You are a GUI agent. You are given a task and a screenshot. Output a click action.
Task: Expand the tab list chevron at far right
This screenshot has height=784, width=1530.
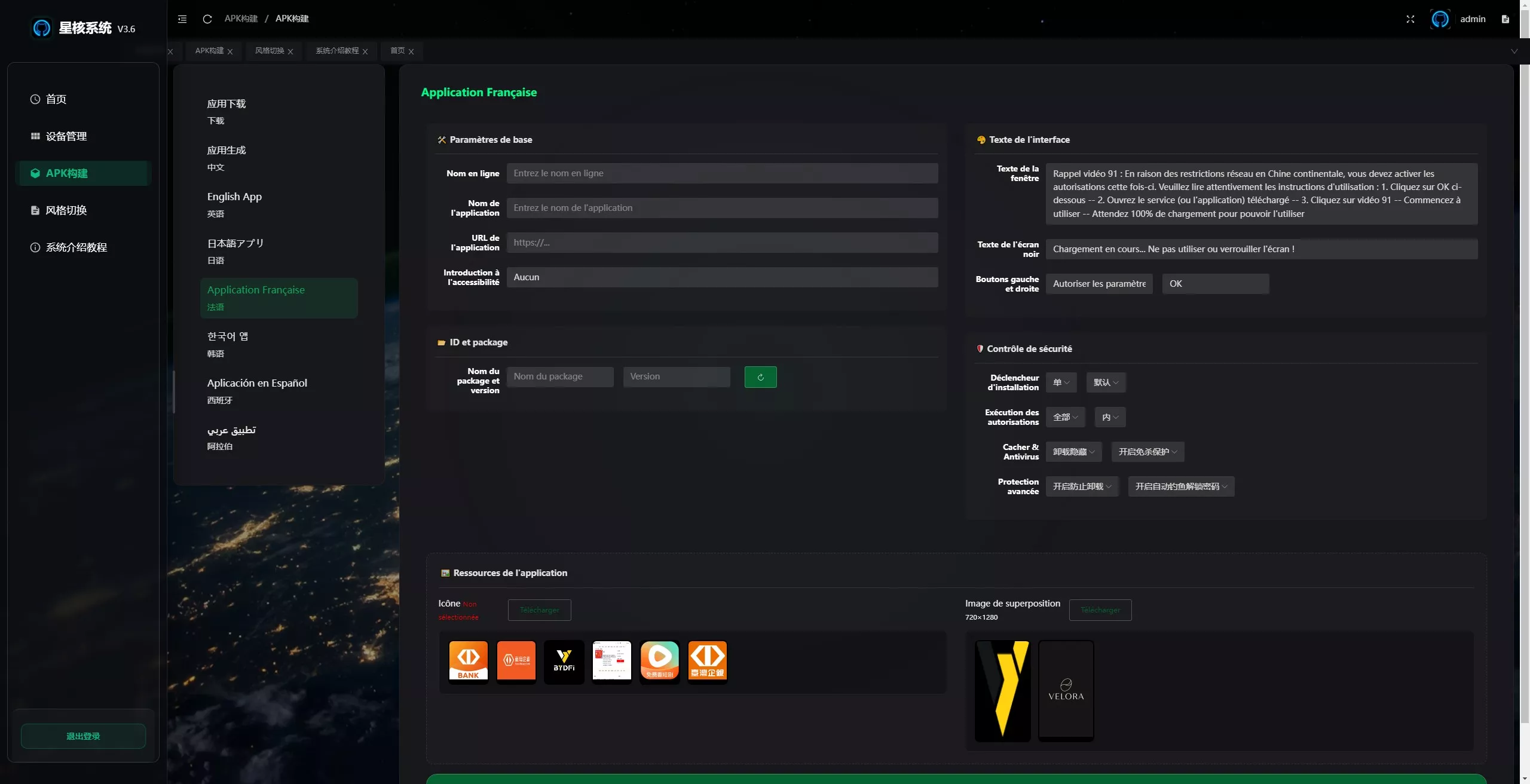(x=1514, y=51)
